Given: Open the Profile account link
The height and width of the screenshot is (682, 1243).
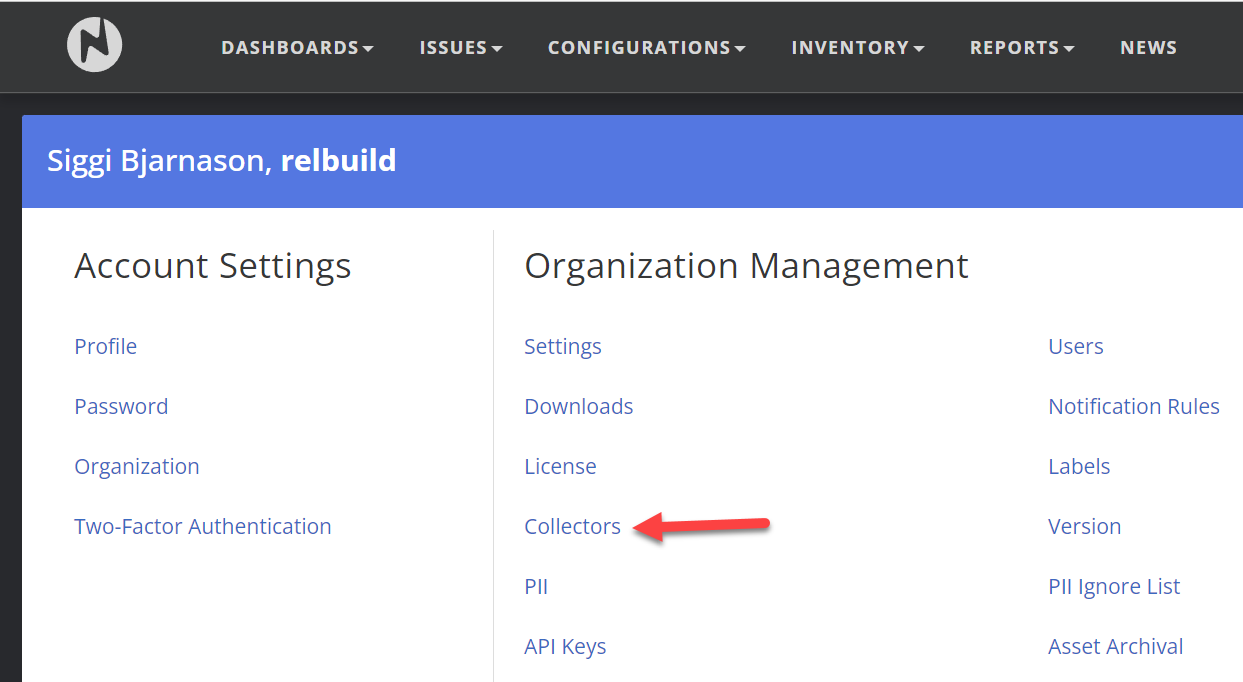Looking at the screenshot, I should (x=105, y=347).
